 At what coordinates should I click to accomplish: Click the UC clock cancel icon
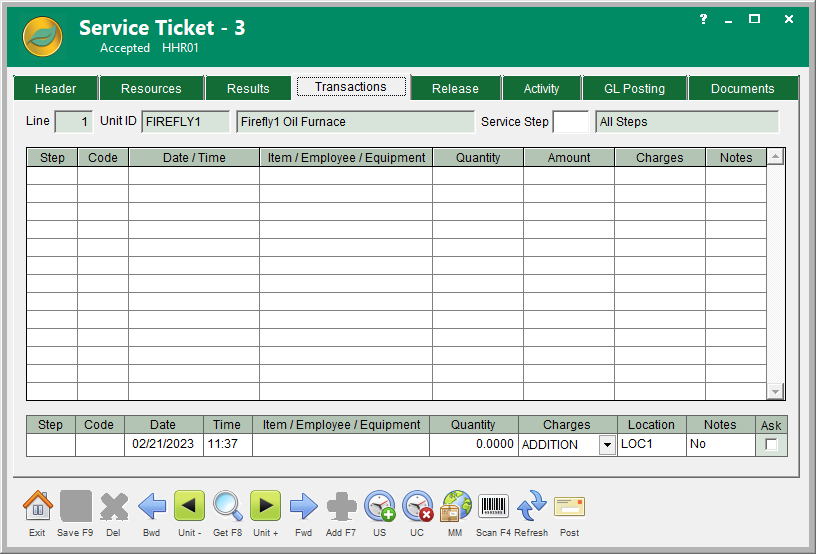(417, 506)
